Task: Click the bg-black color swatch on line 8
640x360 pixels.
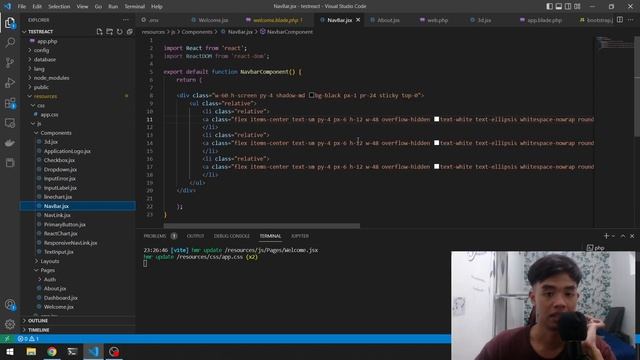Action: coord(311,95)
